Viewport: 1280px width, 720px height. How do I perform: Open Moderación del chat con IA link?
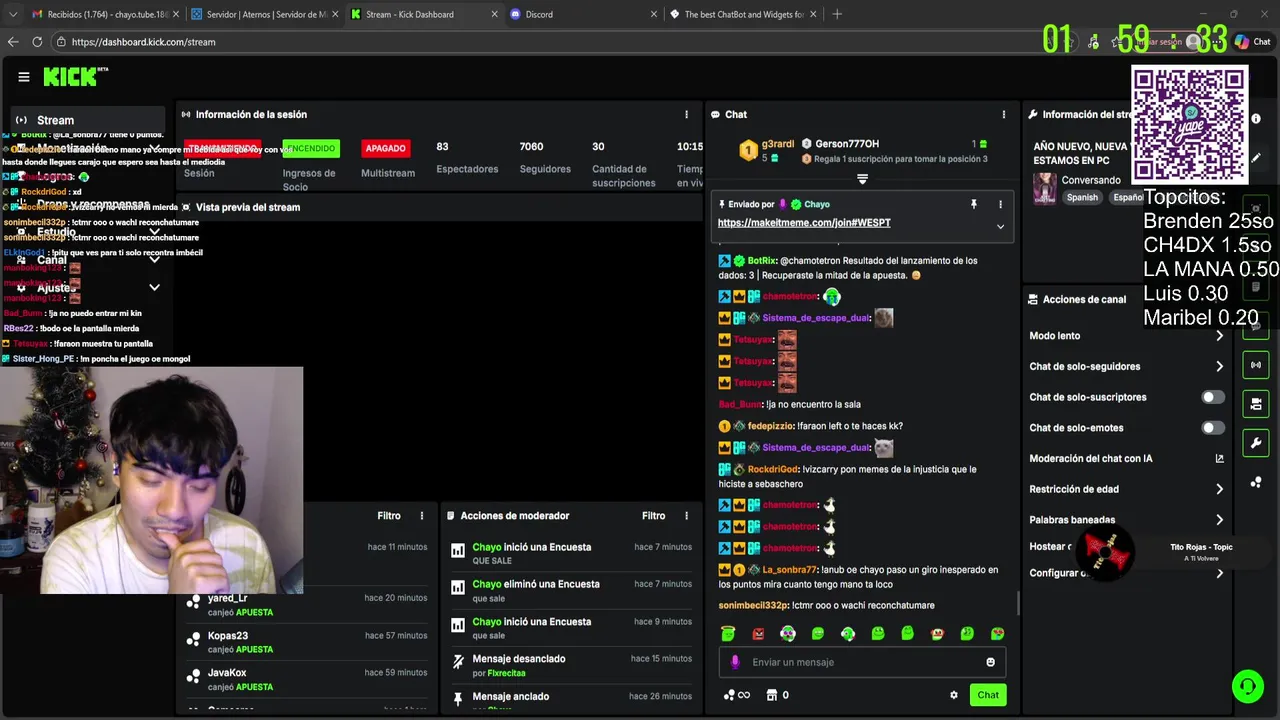(1126, 459)
